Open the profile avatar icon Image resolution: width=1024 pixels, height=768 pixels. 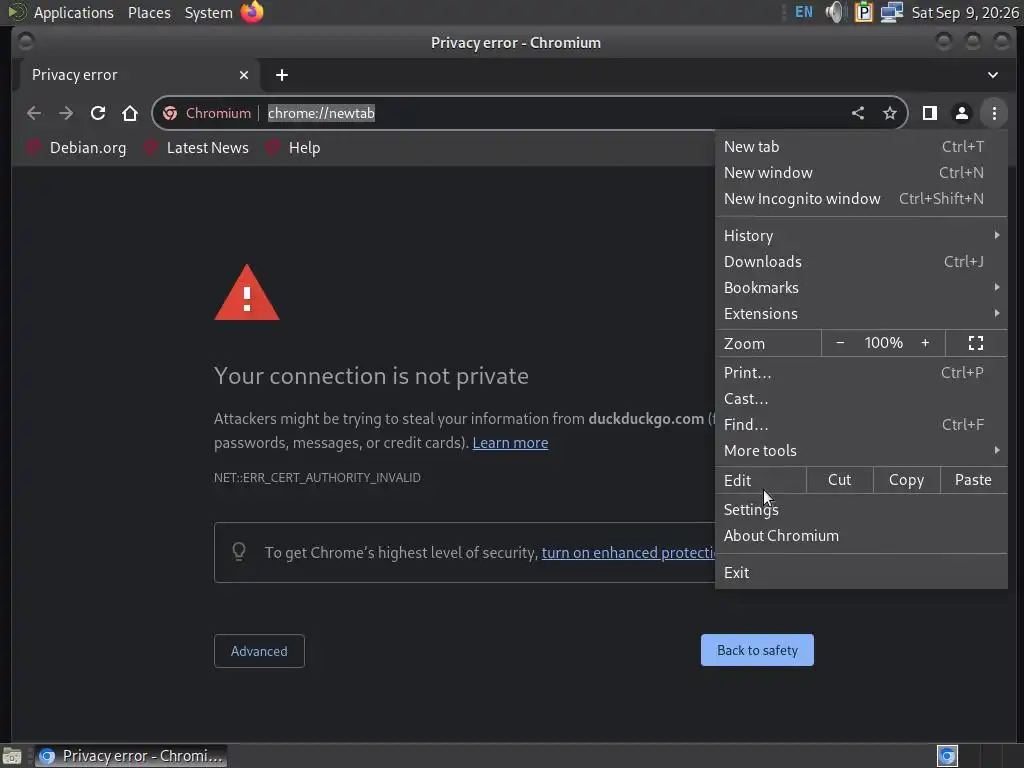(962, 113)
